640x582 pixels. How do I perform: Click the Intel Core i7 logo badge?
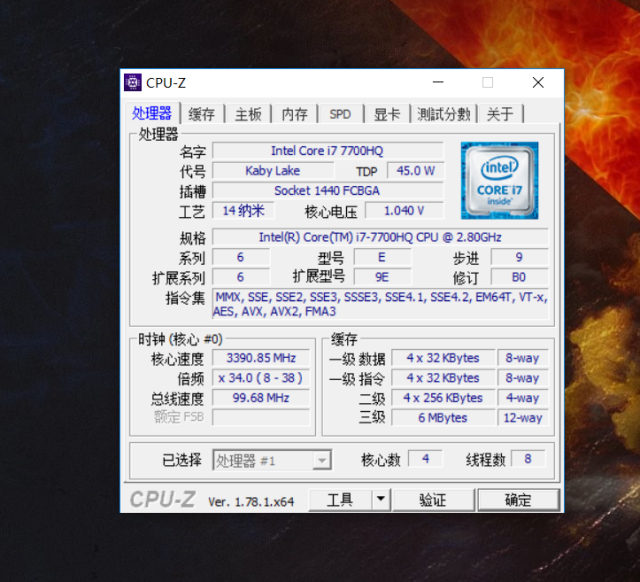pyautogui.click(x=499, y=180)
